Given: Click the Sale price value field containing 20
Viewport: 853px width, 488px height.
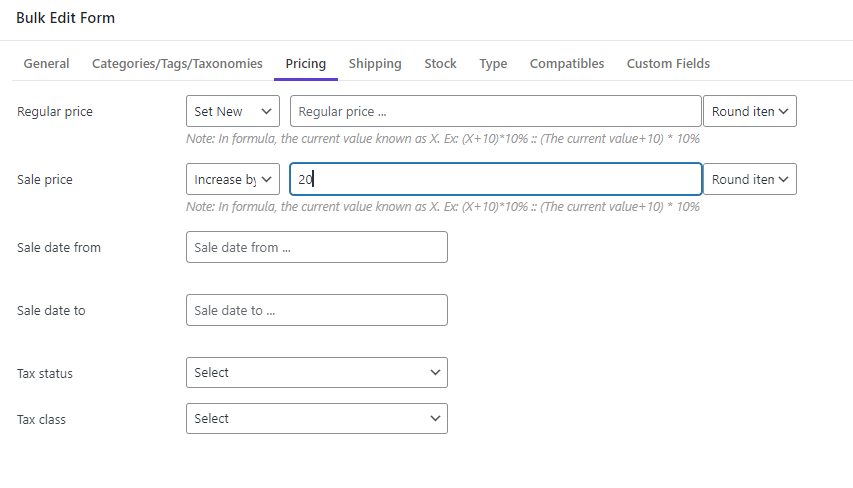Looking at the screenshot, I should (496, 179).
